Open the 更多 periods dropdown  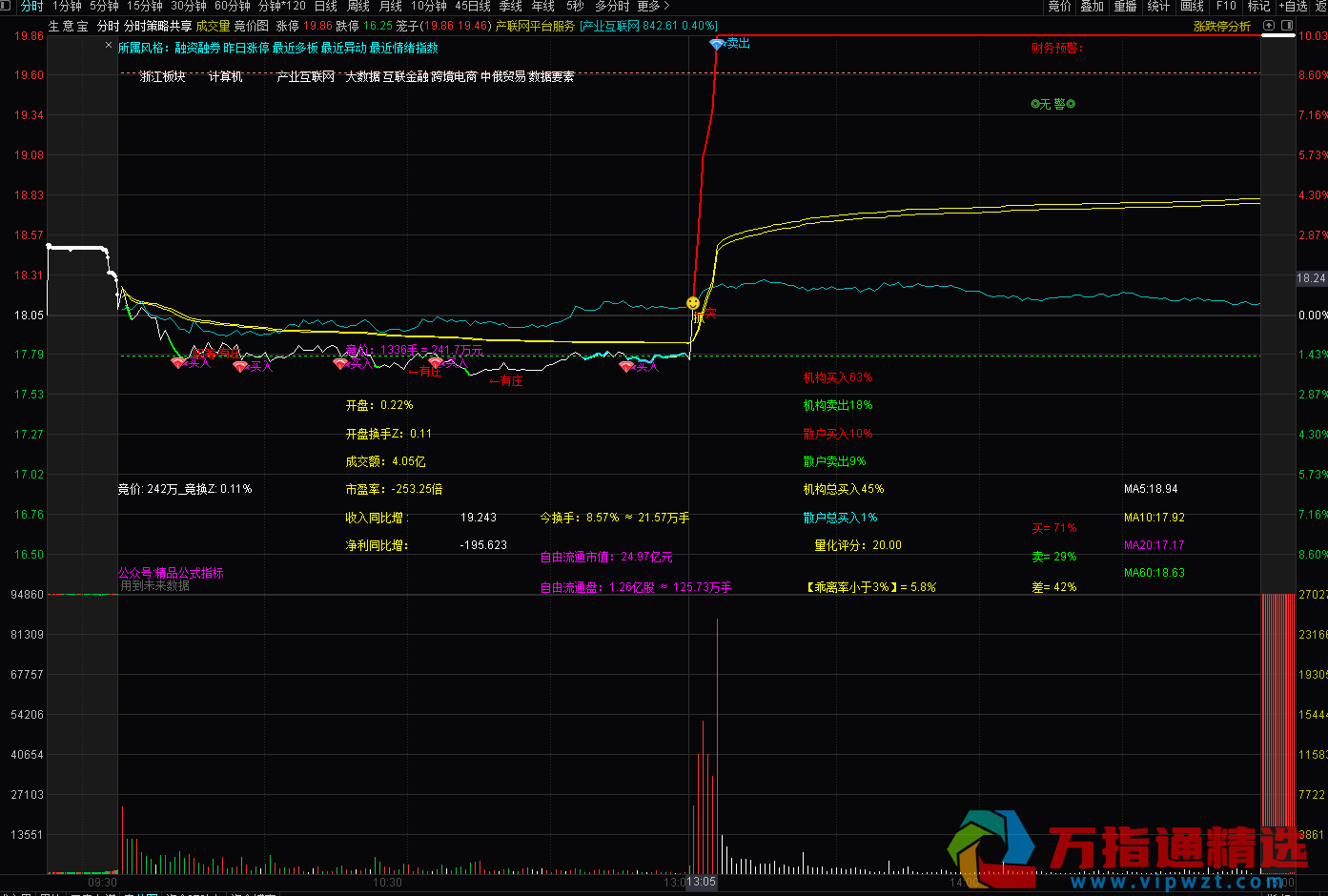652,7
